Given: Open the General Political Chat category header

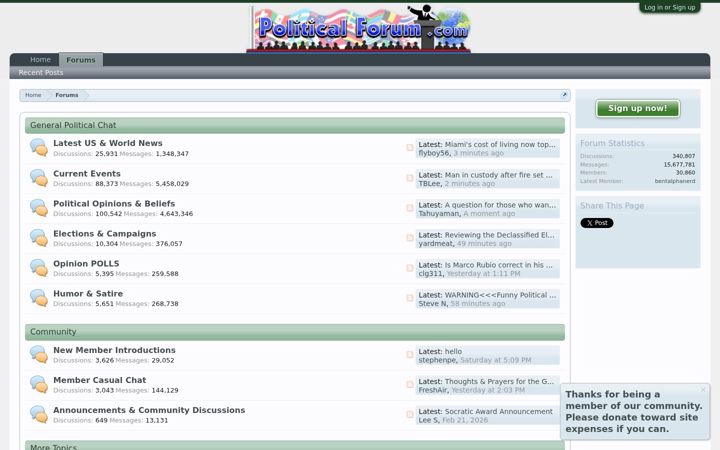Looking at the screenshot, I should coord(73,125).
